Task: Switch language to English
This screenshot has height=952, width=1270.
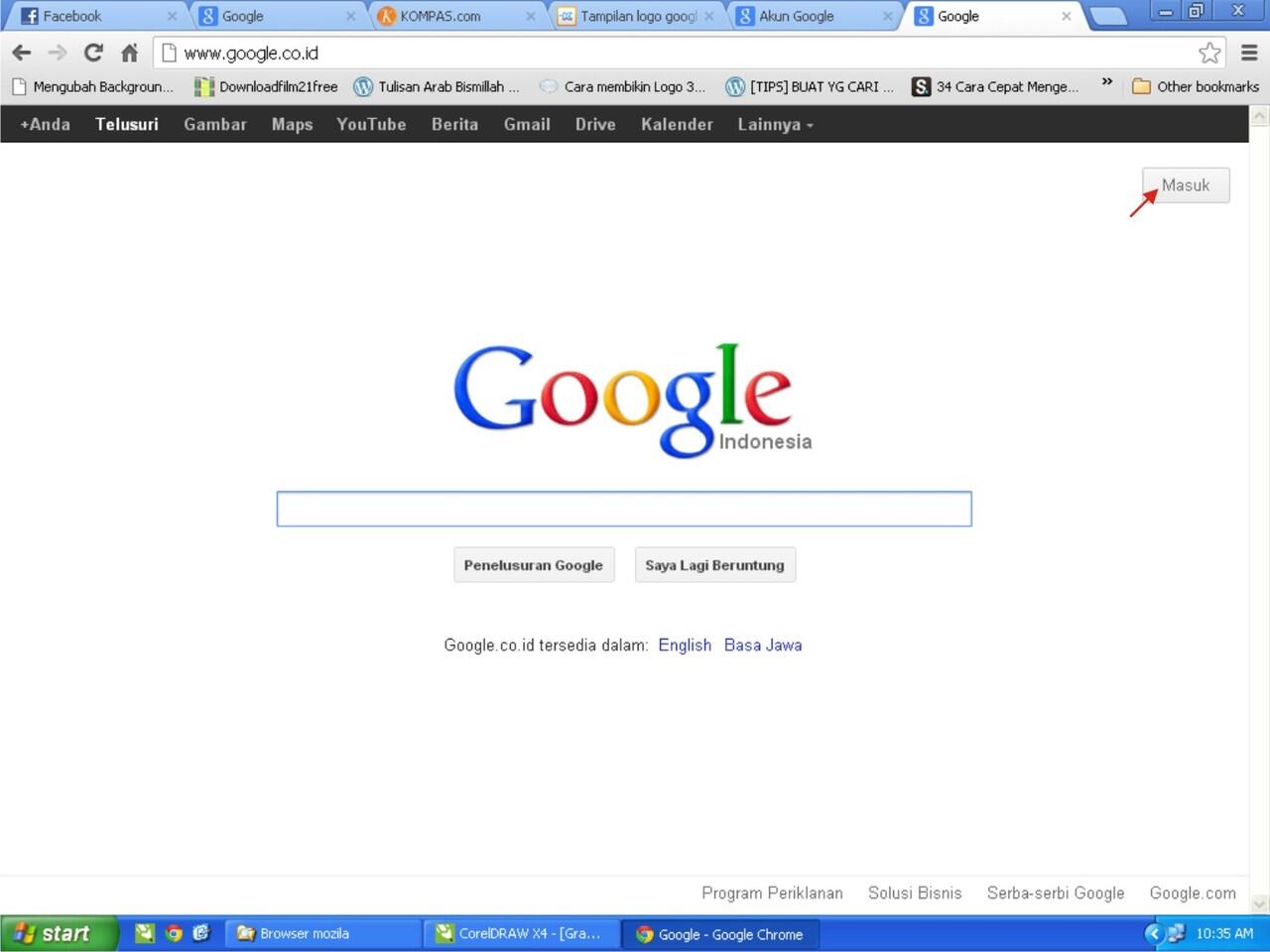Action: click(x=685, y=645)
